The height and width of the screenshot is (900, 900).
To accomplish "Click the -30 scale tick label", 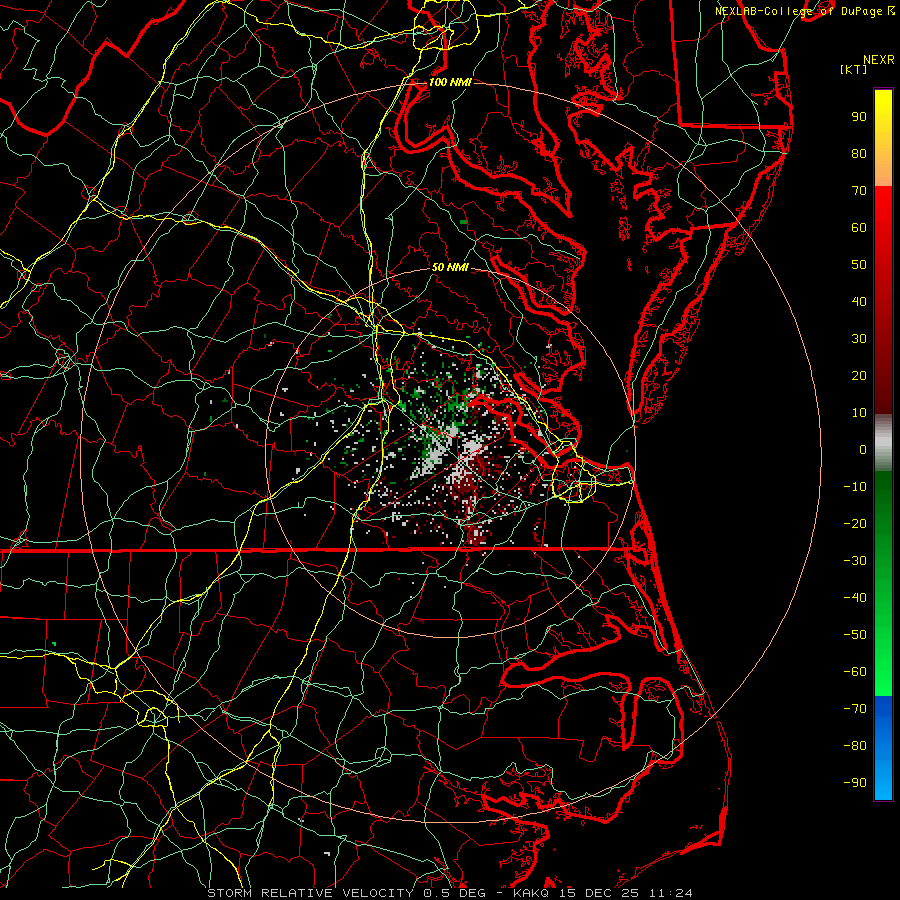I will [855, 561].
